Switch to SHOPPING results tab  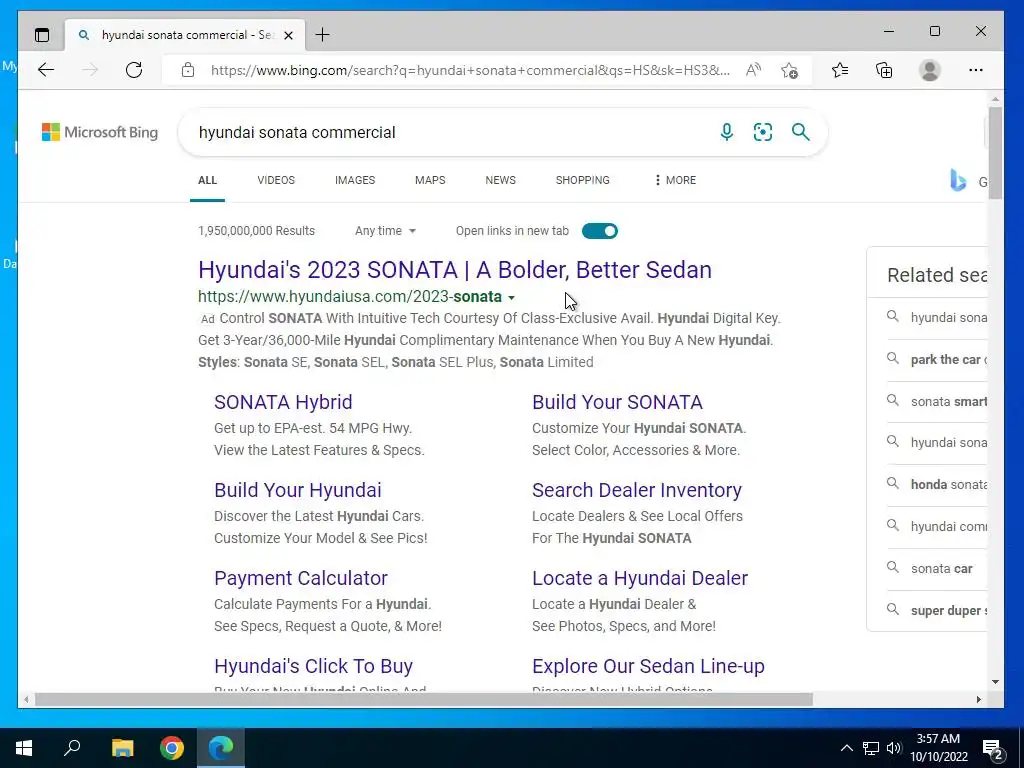(x=583, y=180)
